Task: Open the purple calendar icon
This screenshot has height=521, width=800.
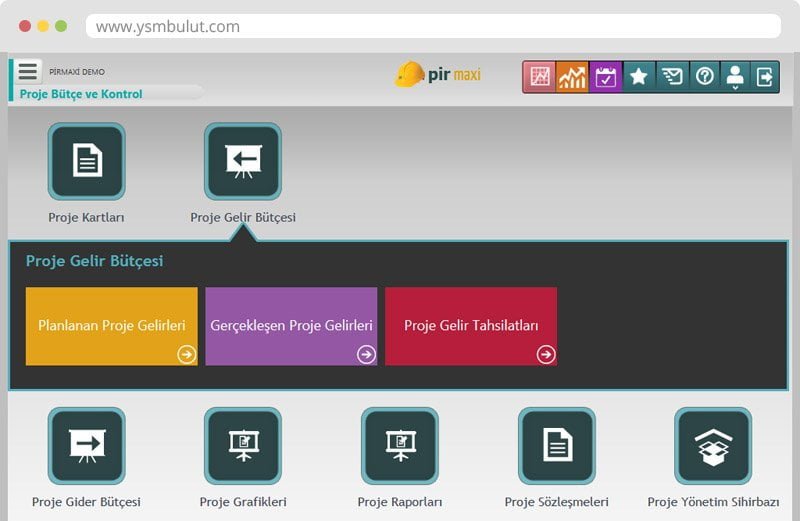Action: click(x=606, y=77)
